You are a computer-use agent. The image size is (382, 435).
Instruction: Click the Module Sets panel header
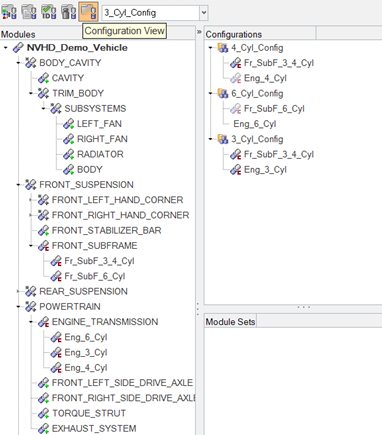coord(230,322)
